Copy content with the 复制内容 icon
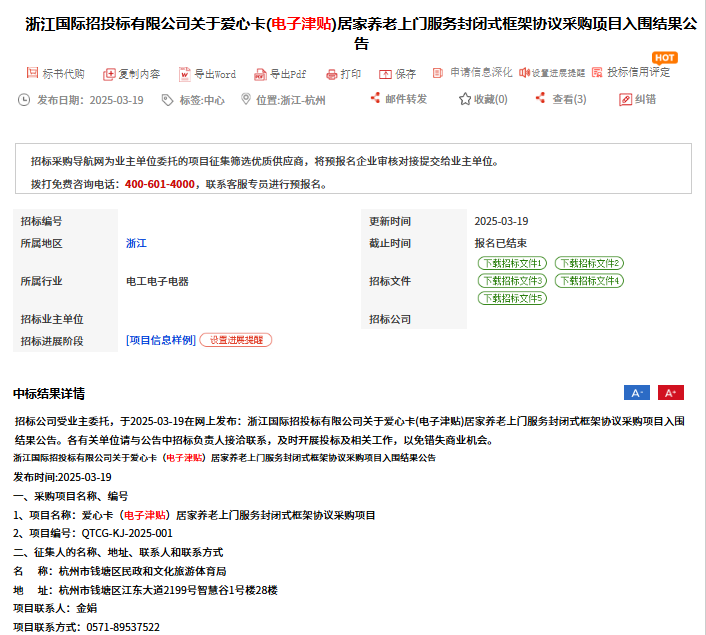 (x=109, y=74)
